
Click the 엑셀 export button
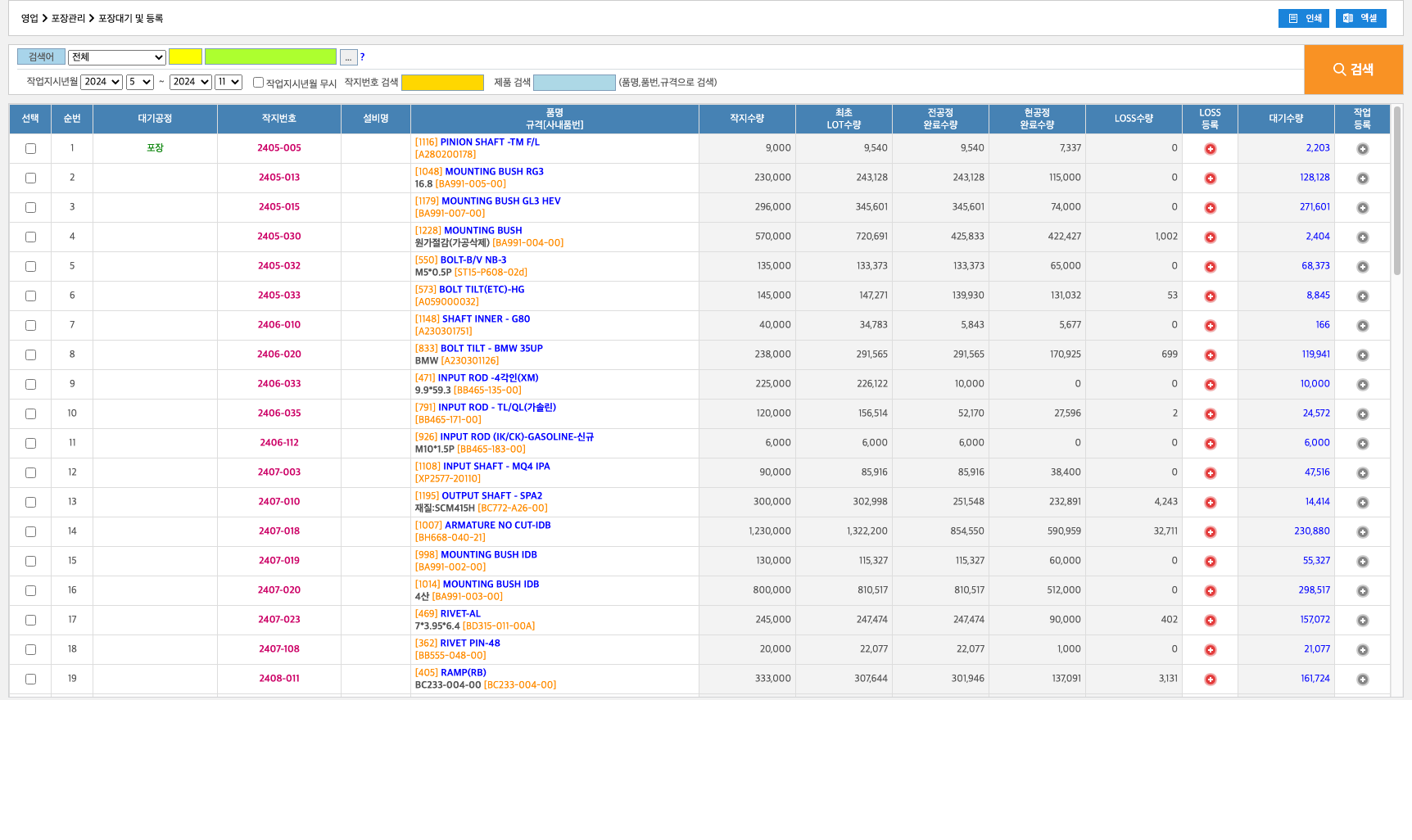1360,18
